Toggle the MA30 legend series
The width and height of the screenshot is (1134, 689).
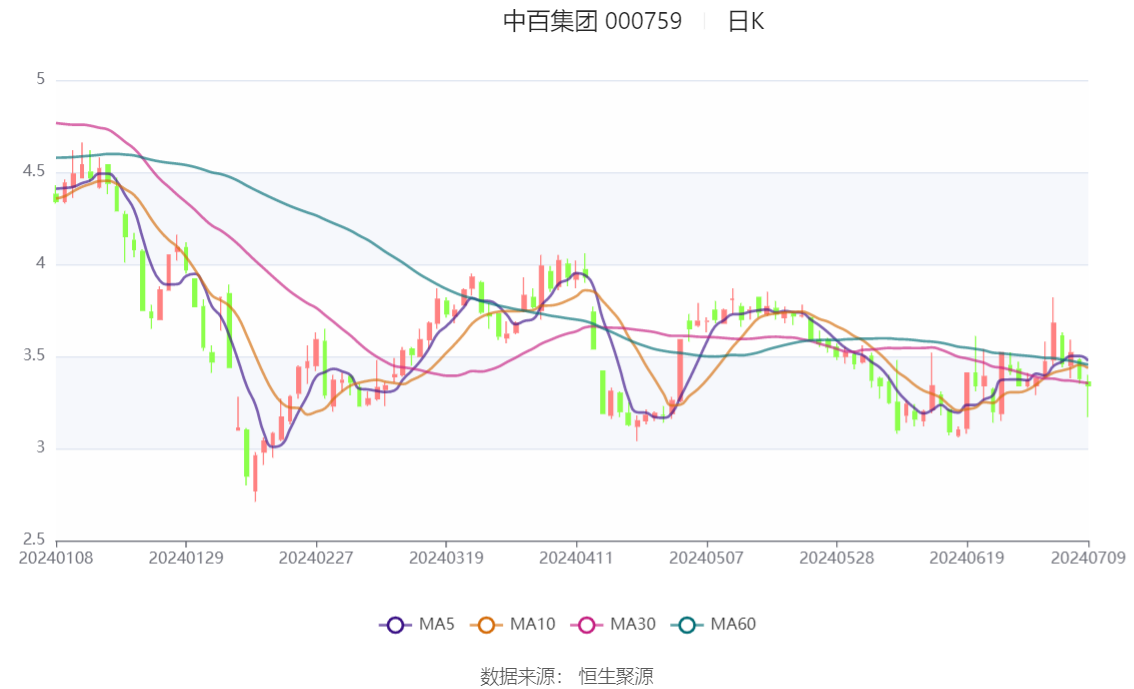click(x=613, y=624)
